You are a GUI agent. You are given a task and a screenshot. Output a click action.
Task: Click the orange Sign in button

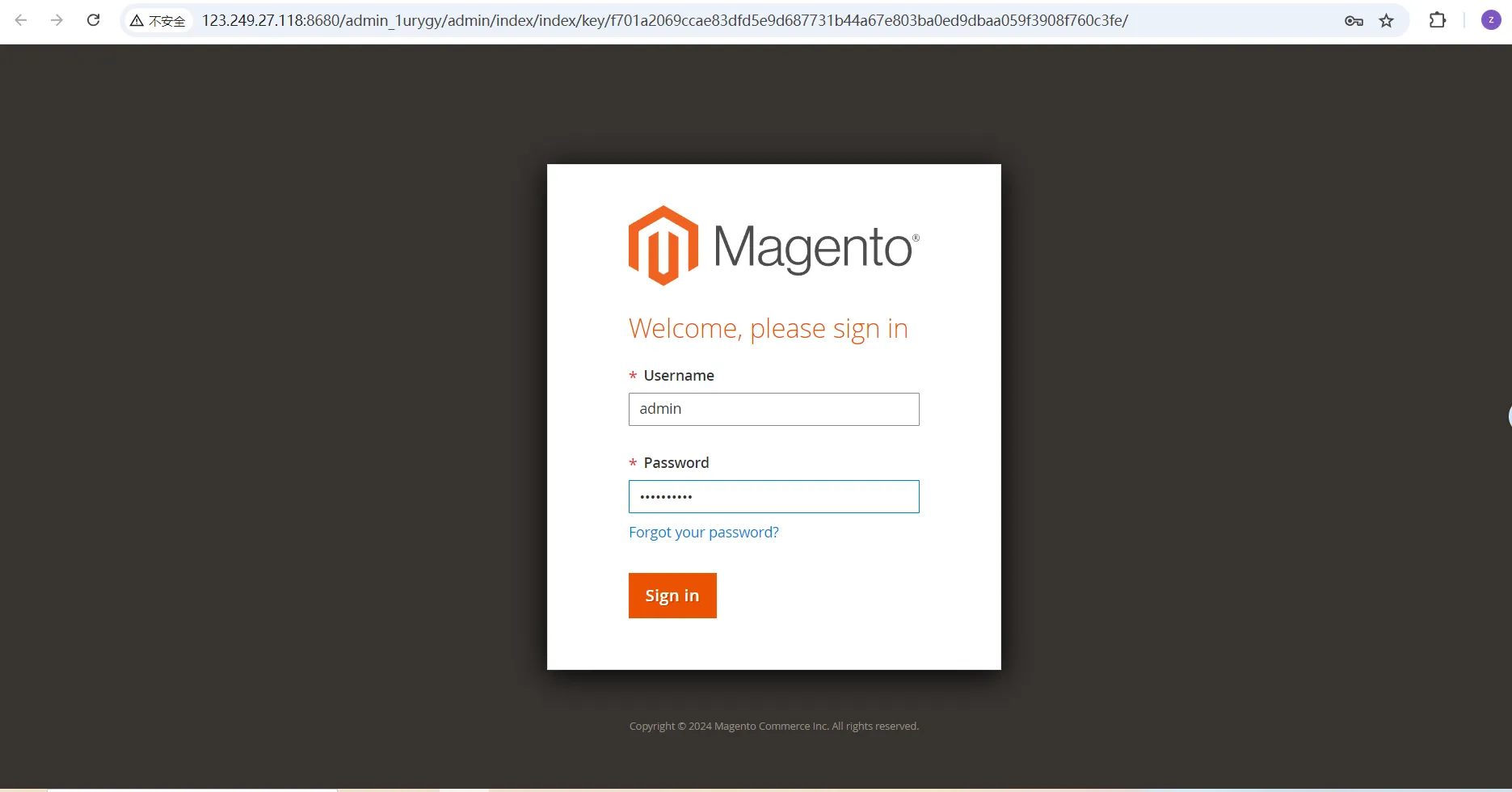pyautogui.click(x=672, y=596)
